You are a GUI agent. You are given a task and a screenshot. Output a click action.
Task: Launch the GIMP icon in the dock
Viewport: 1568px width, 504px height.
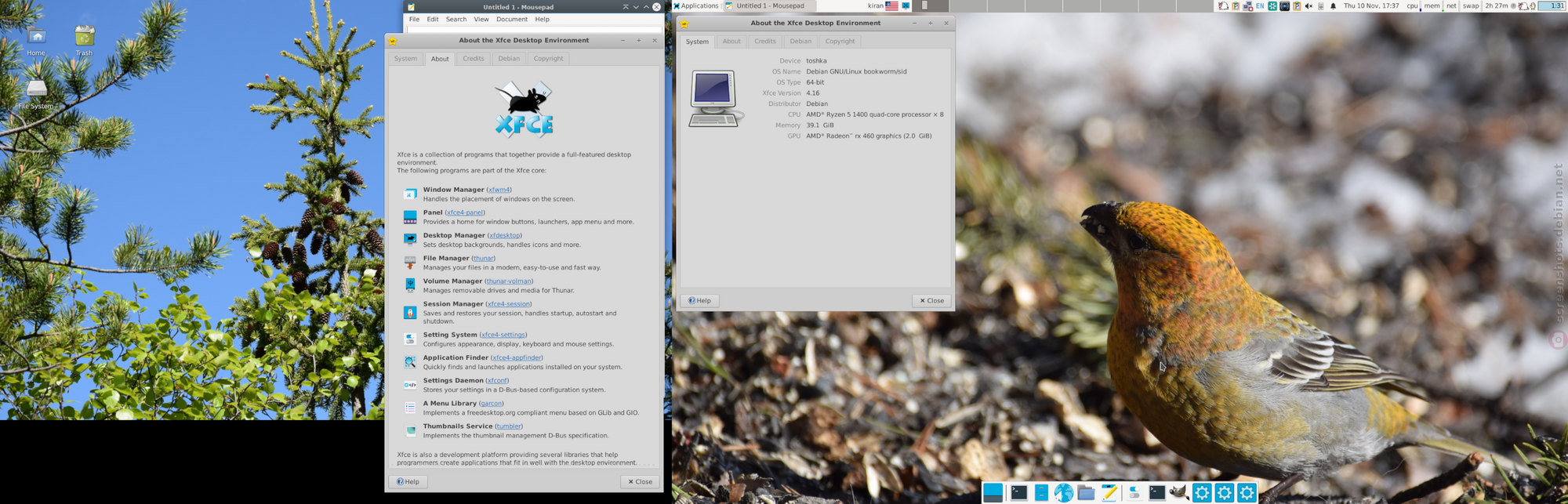[1178, 492]
